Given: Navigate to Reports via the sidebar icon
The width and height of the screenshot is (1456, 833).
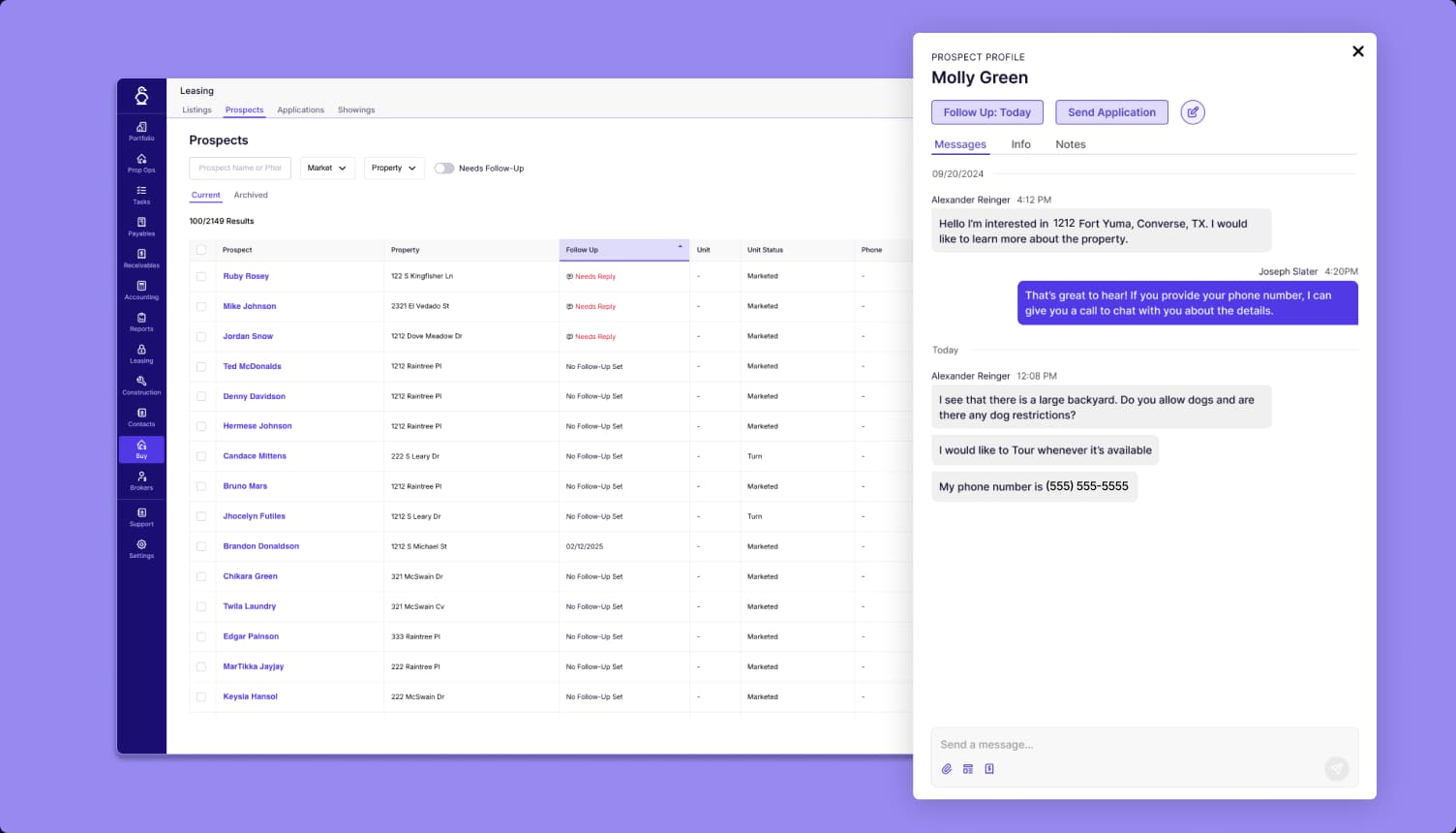Looking at the screenshot, I should [141, 323].
